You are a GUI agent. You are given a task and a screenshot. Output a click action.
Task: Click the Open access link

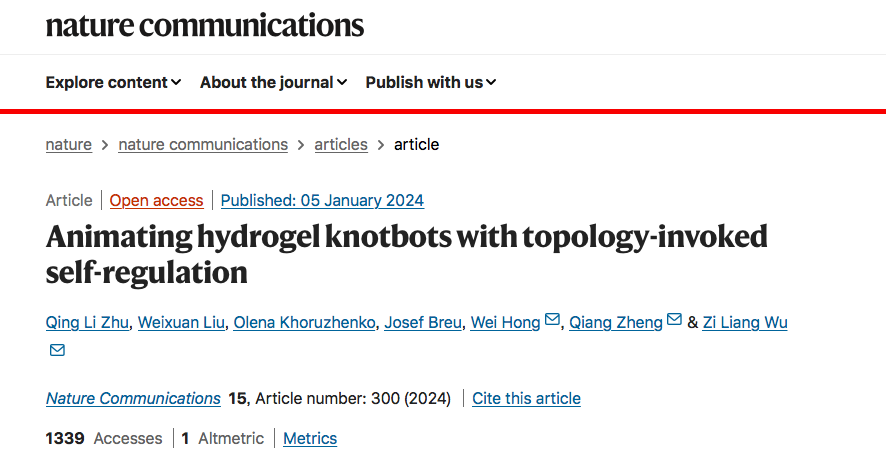[x=157, y=200]
